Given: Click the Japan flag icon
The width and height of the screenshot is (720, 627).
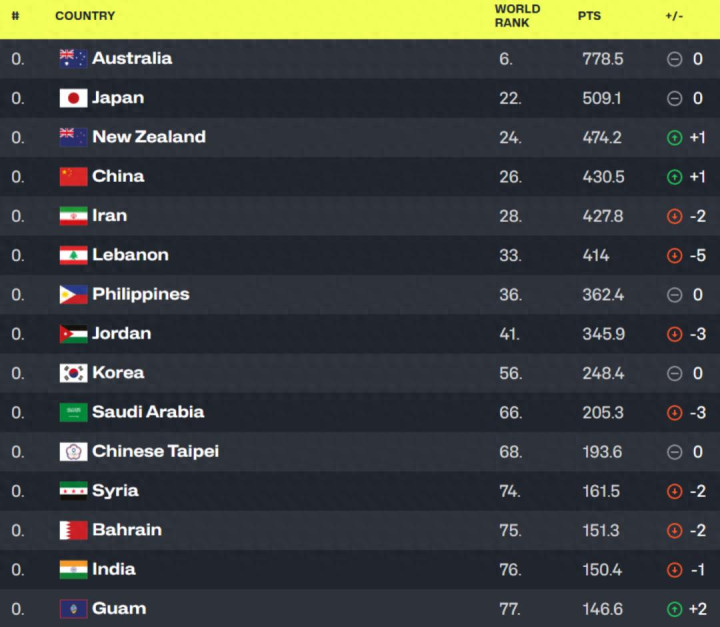Looking at the screenshot, I should coord(73,98).
